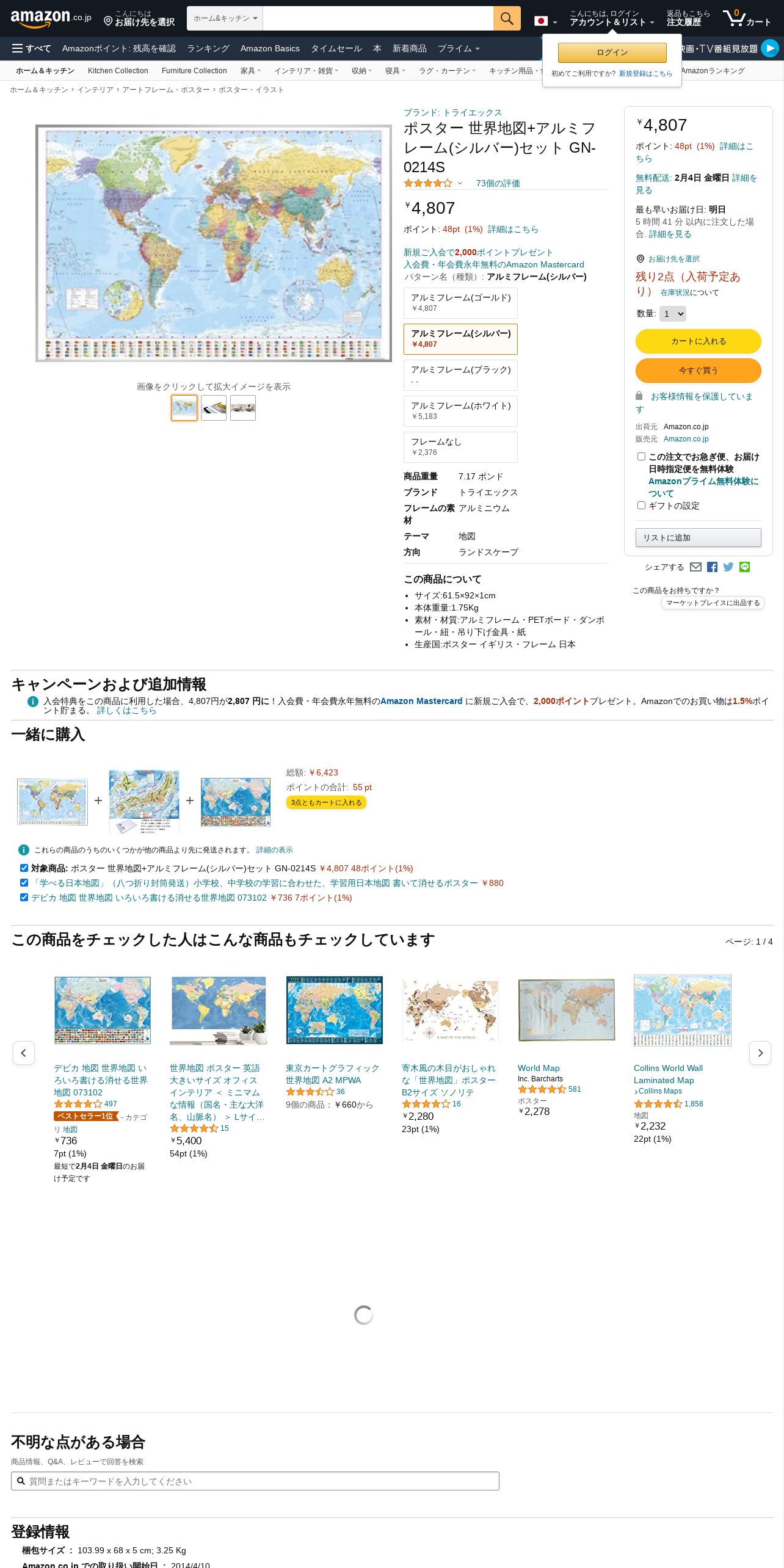
Task: Uncheck the 学べる日本地図 bundle checkbox
Action: (x=24, y=882)
